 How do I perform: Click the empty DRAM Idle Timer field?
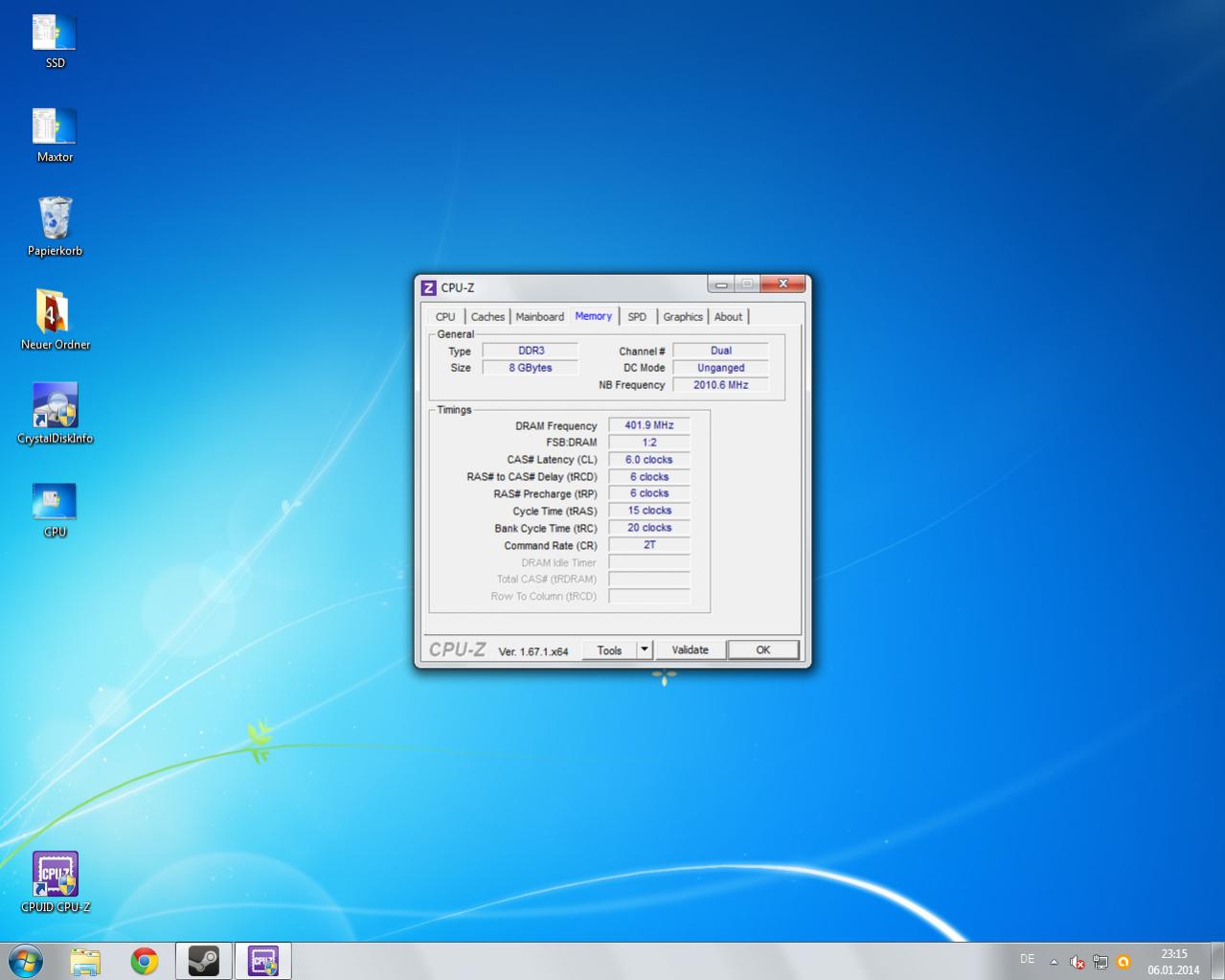tap(649, 562)
